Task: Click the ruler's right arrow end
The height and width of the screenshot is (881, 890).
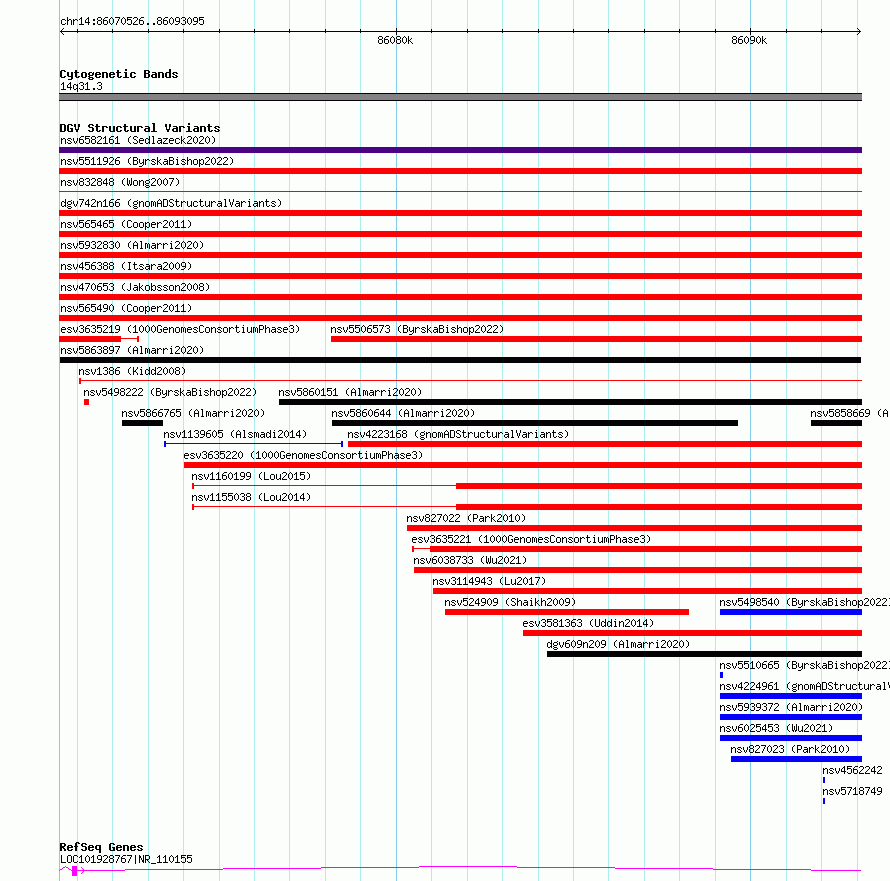Action: point(859,31)
